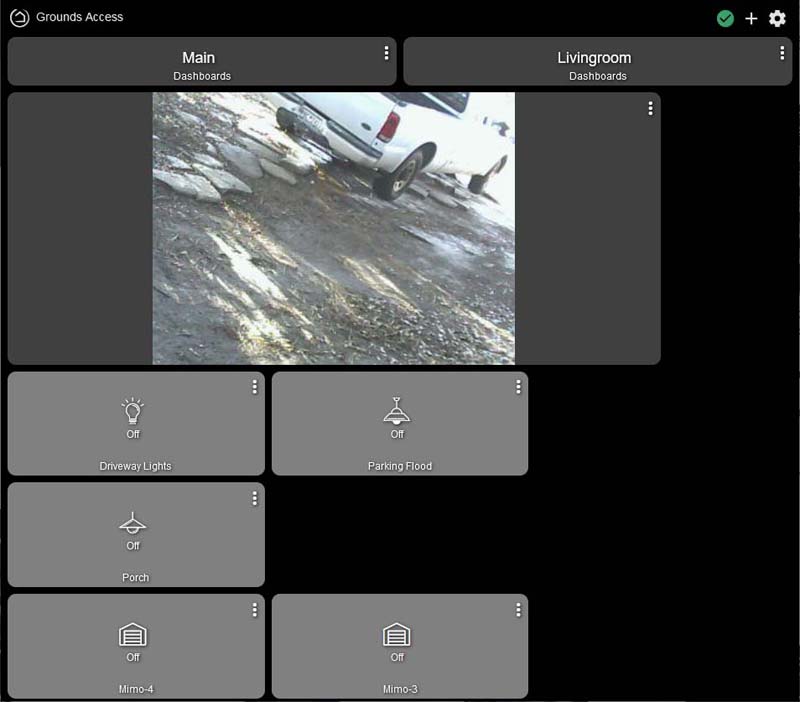
Task: Click the driveway camera image
Action: (x=334, y=228)
